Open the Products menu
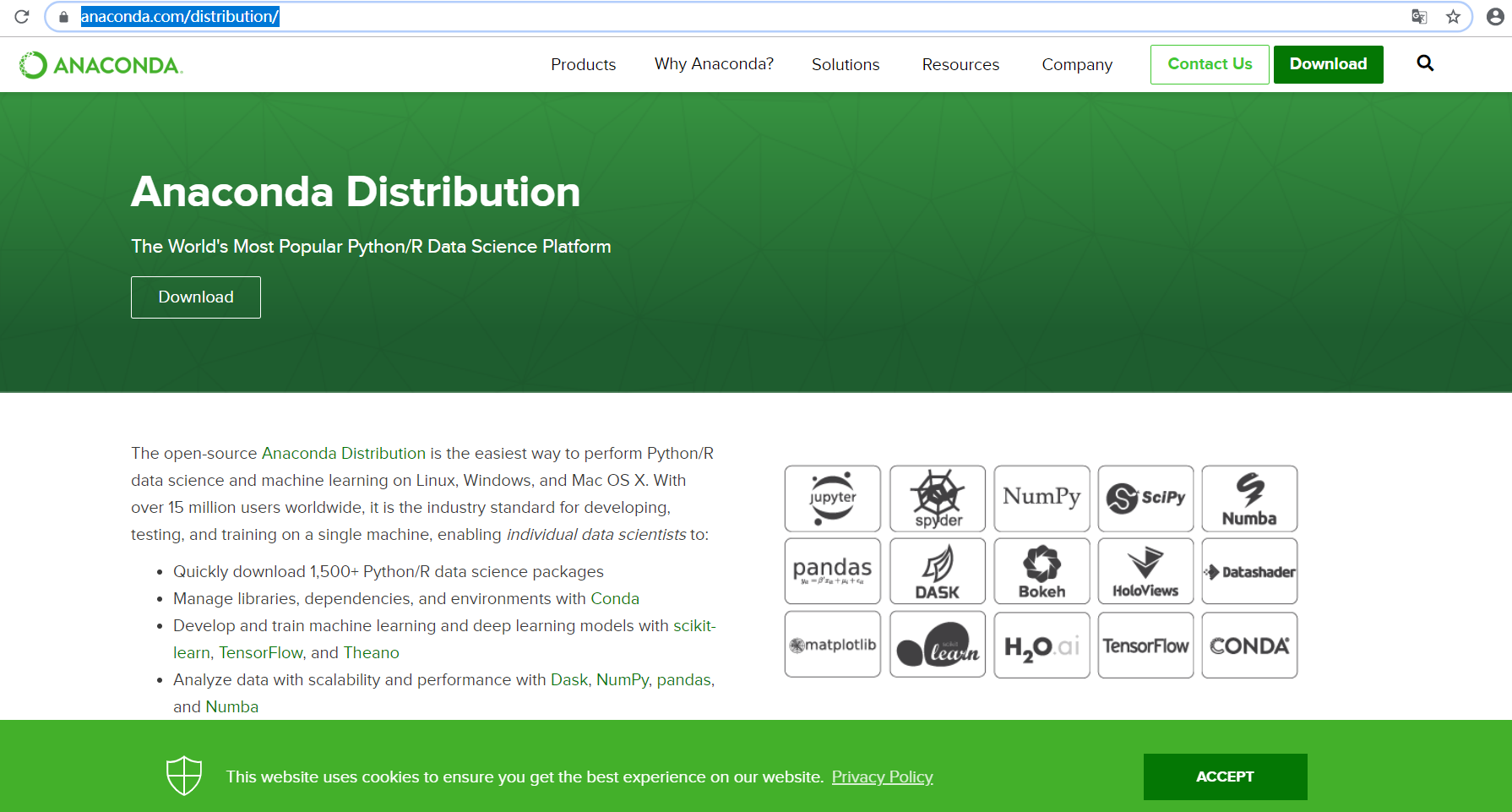Screen dimensions: 1512x812 pos(583,64)
